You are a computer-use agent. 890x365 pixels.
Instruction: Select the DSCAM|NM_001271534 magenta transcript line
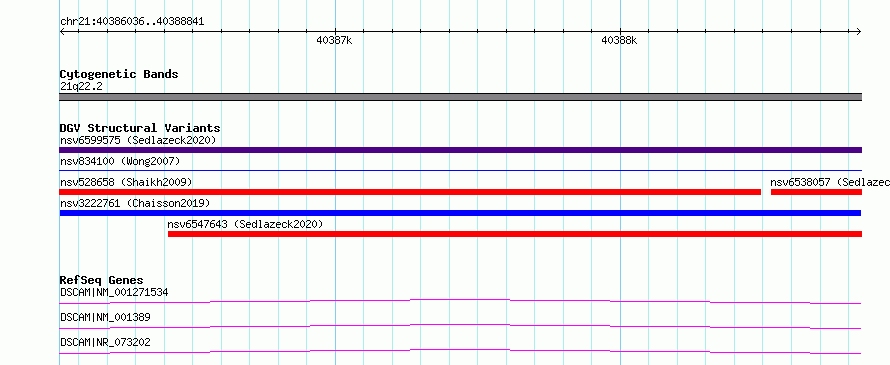pos(460,301)
